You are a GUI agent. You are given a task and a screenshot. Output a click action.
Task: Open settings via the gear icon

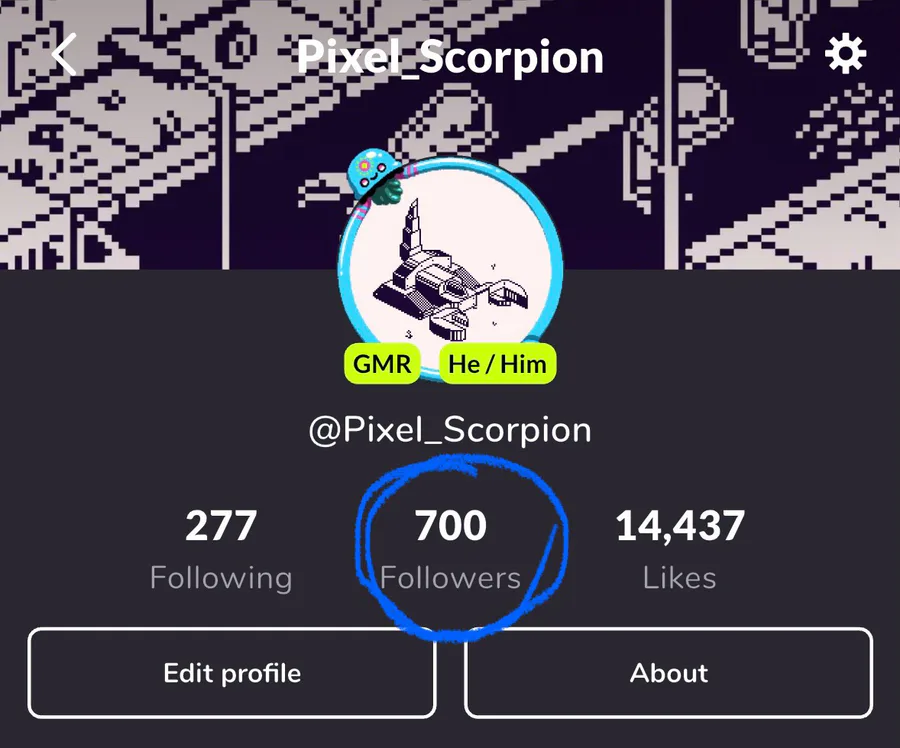click(845, 54)
